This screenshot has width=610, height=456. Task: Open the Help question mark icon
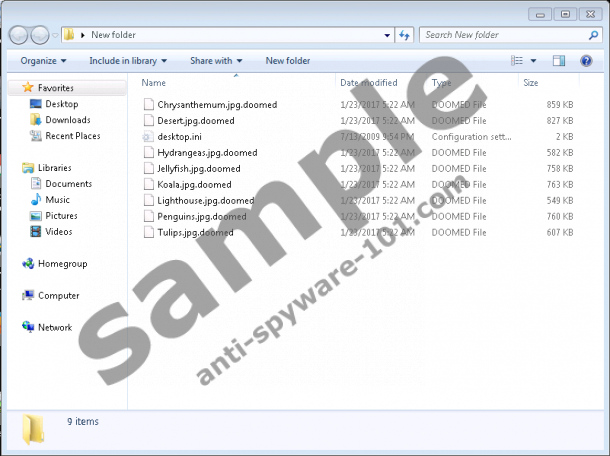[x=586, y=61]
